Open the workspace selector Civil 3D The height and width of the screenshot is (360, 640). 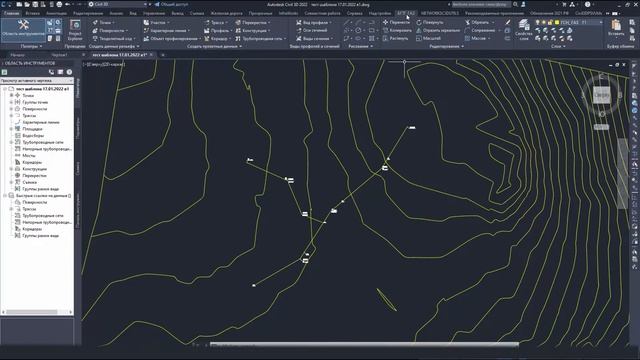point(118,4)
